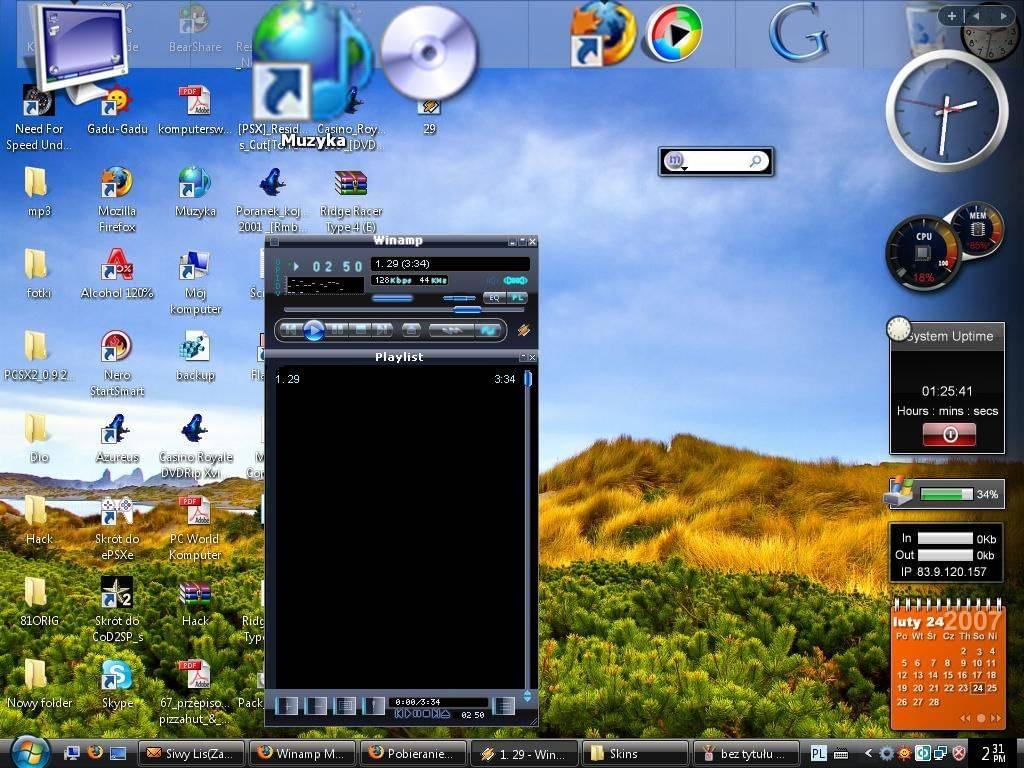This screenshot has height=768, width=1024.
Task: Toggle repeat mode in Winamp
Action: pyautogui.click(x=488, y=330)
